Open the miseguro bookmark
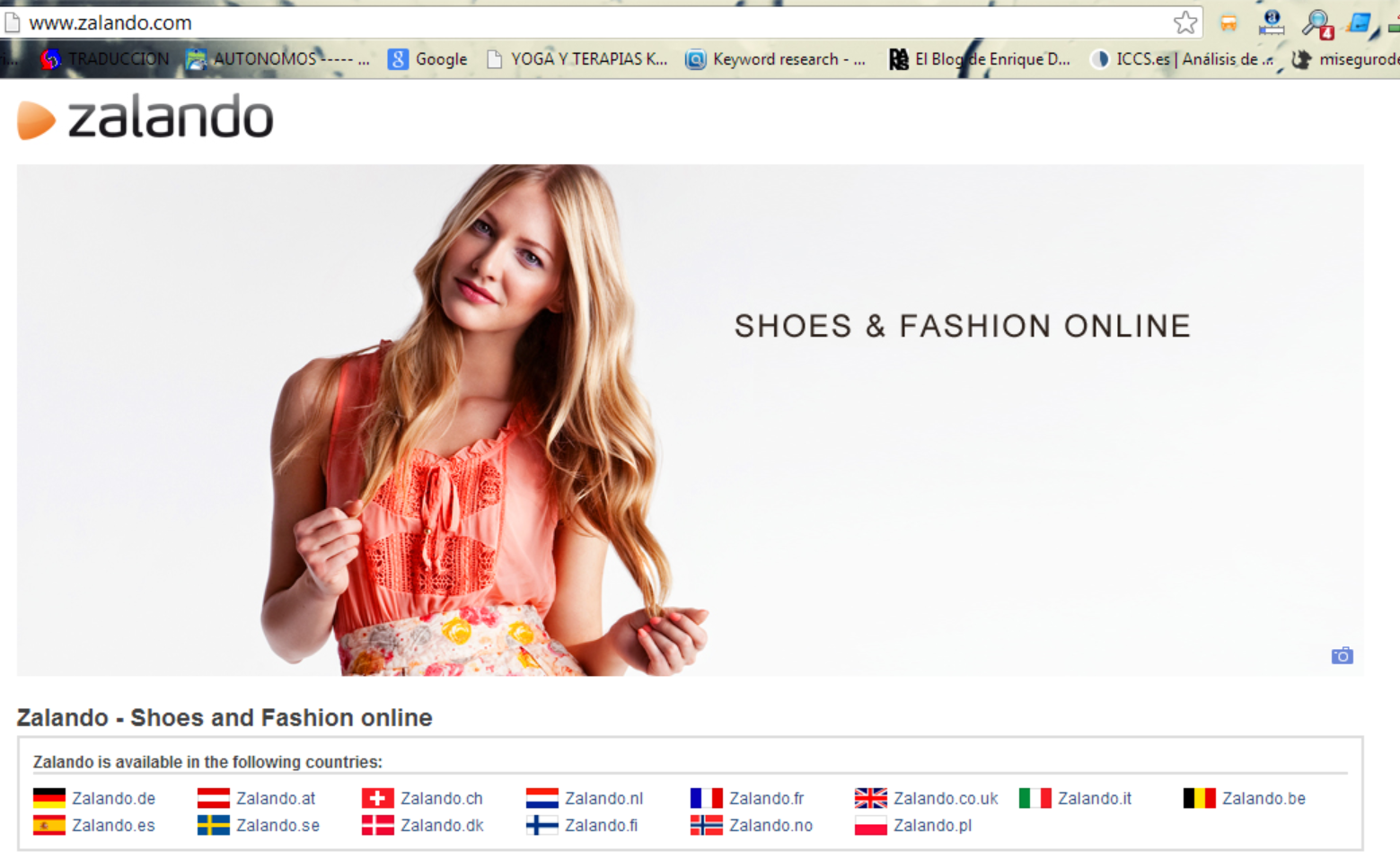 click(x=1345, y=59)
